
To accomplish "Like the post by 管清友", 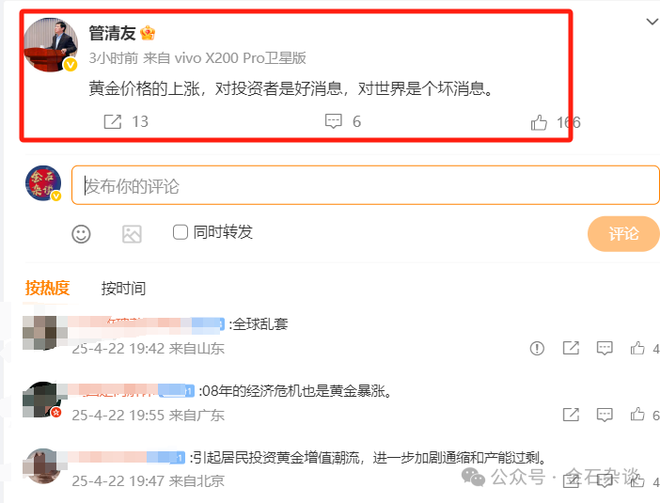I will (x=539, y=122).
